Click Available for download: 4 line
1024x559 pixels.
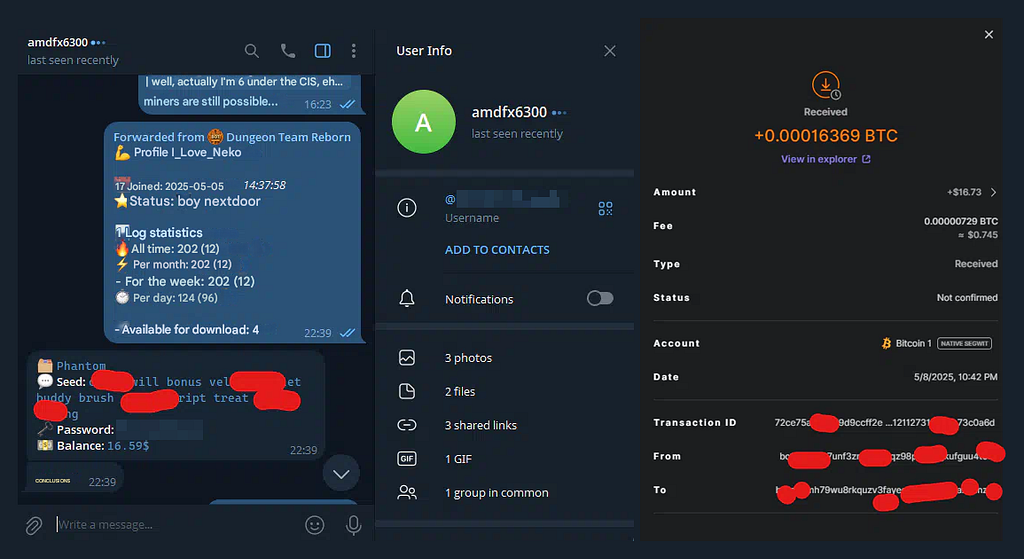pos(187,330)
